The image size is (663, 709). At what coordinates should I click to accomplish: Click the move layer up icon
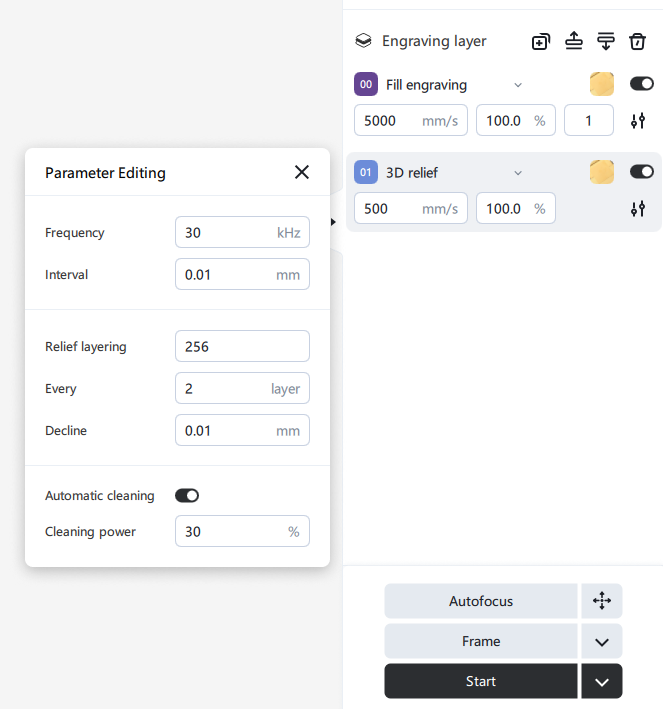[x=573, y=41]
